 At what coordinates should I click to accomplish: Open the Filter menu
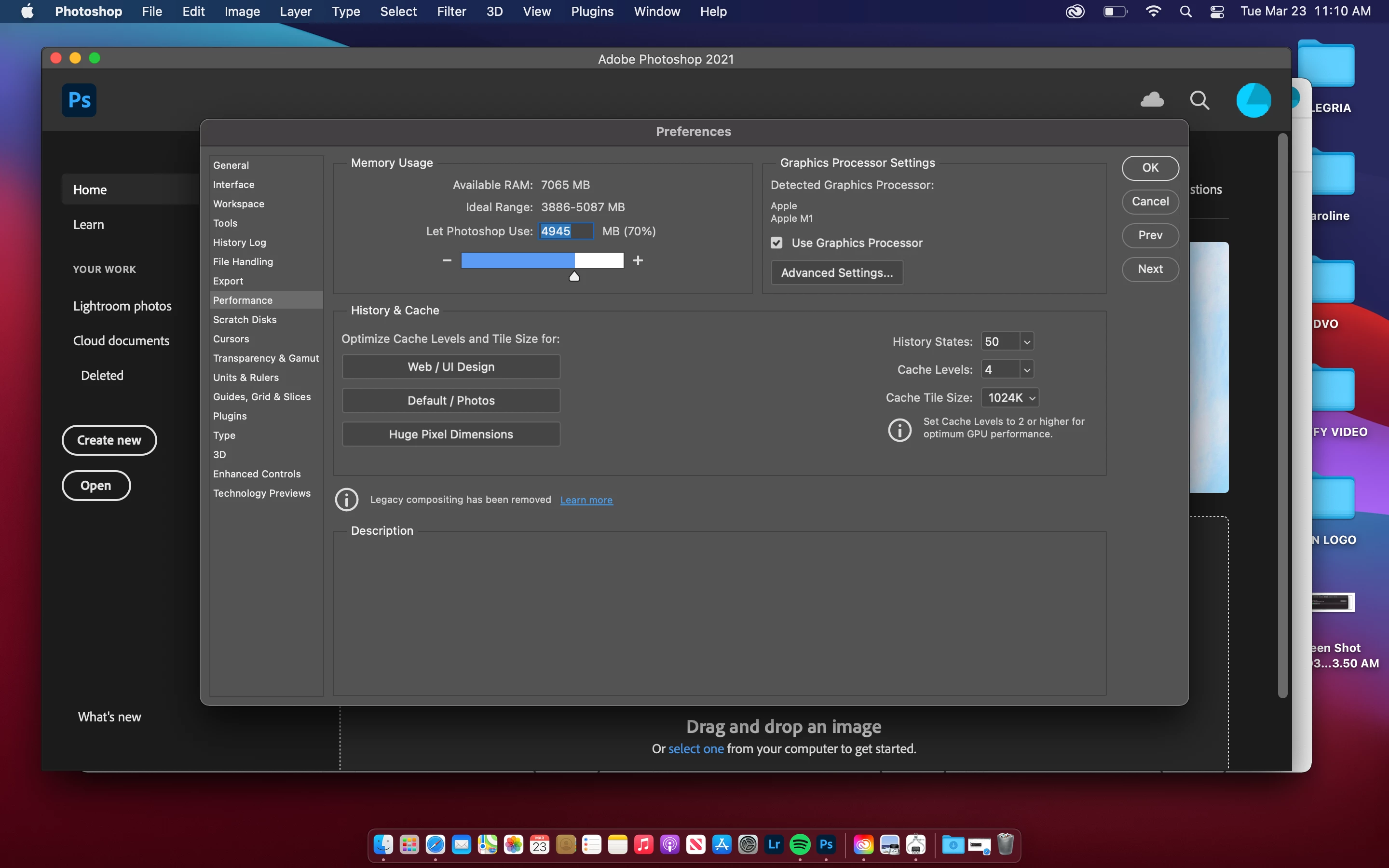click(x=450, y=12)
